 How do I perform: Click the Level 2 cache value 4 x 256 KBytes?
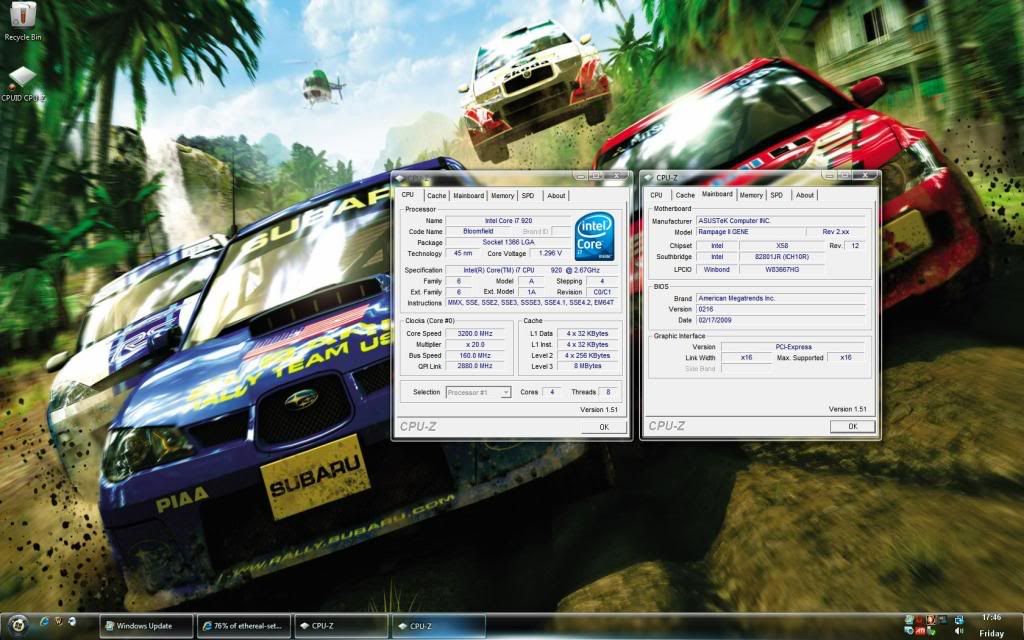tap(588, 356)
